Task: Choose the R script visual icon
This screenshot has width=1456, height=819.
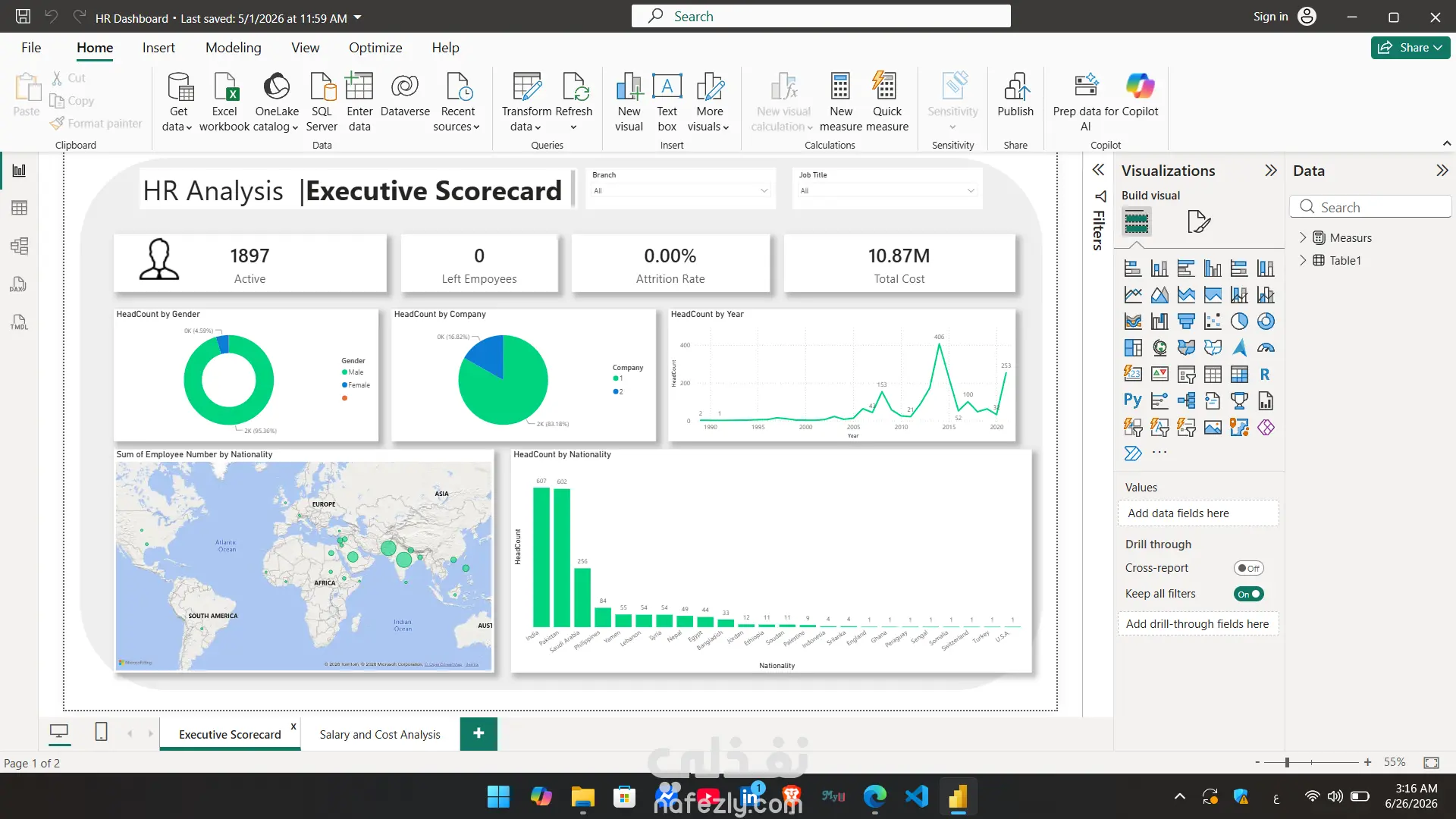Action: coord(1265,374)
